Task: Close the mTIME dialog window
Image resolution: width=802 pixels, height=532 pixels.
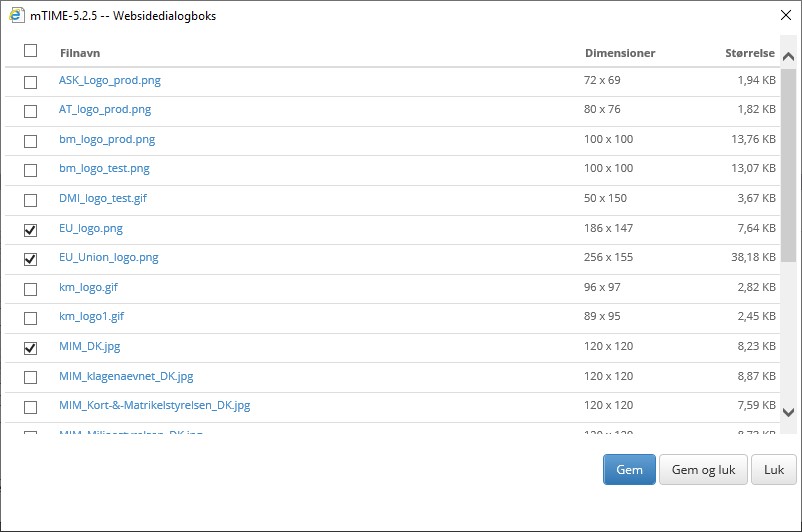Action: pos(780,15)
